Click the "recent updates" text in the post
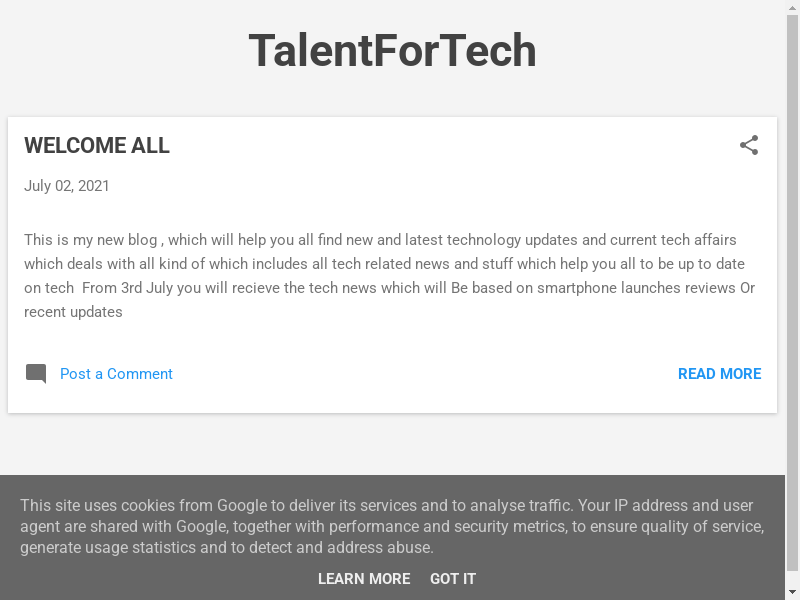This screenshot has width=800, height=600. click(73, 312)
